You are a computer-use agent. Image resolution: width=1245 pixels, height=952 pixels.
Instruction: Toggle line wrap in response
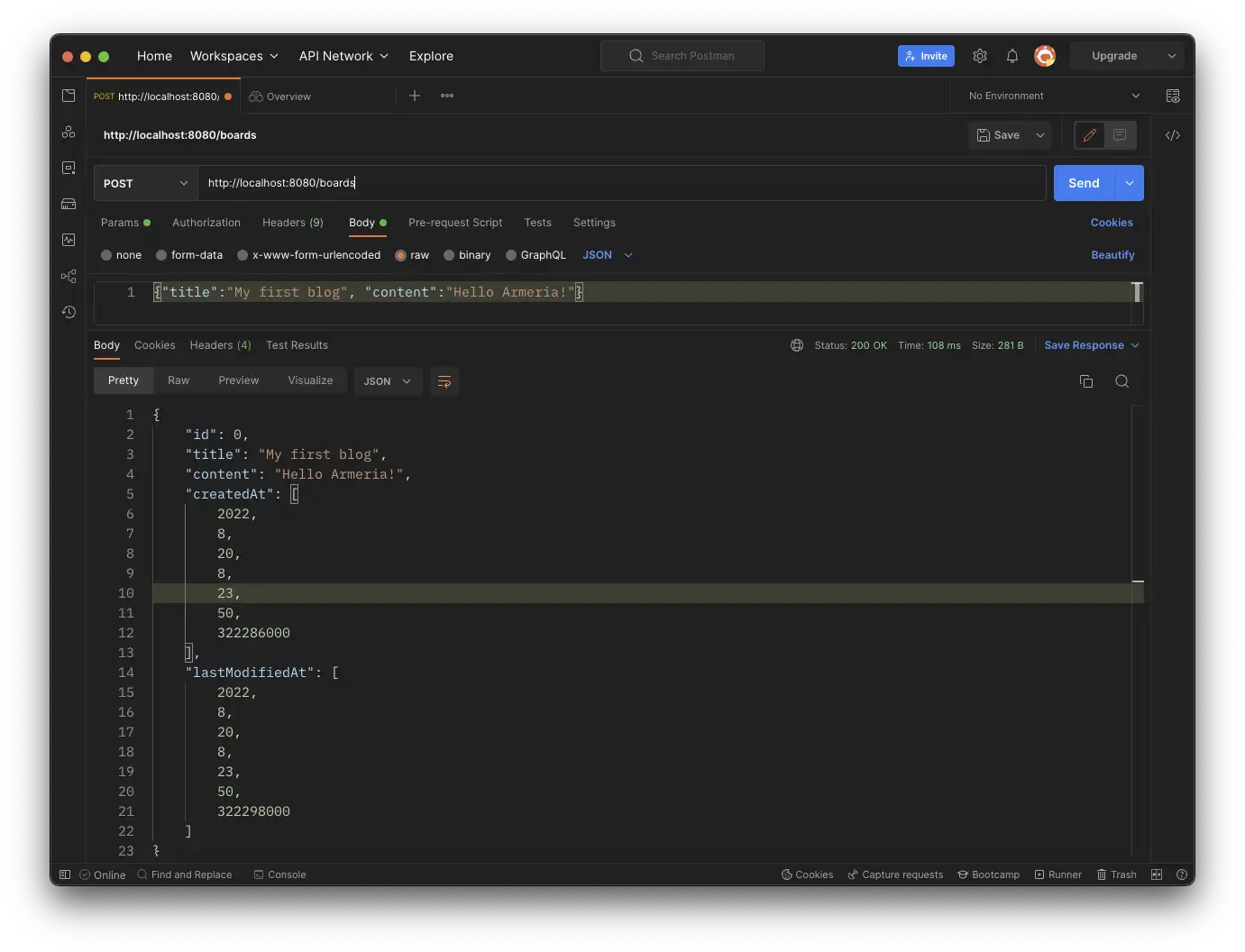pyautogui.click(x=444, y=381)
